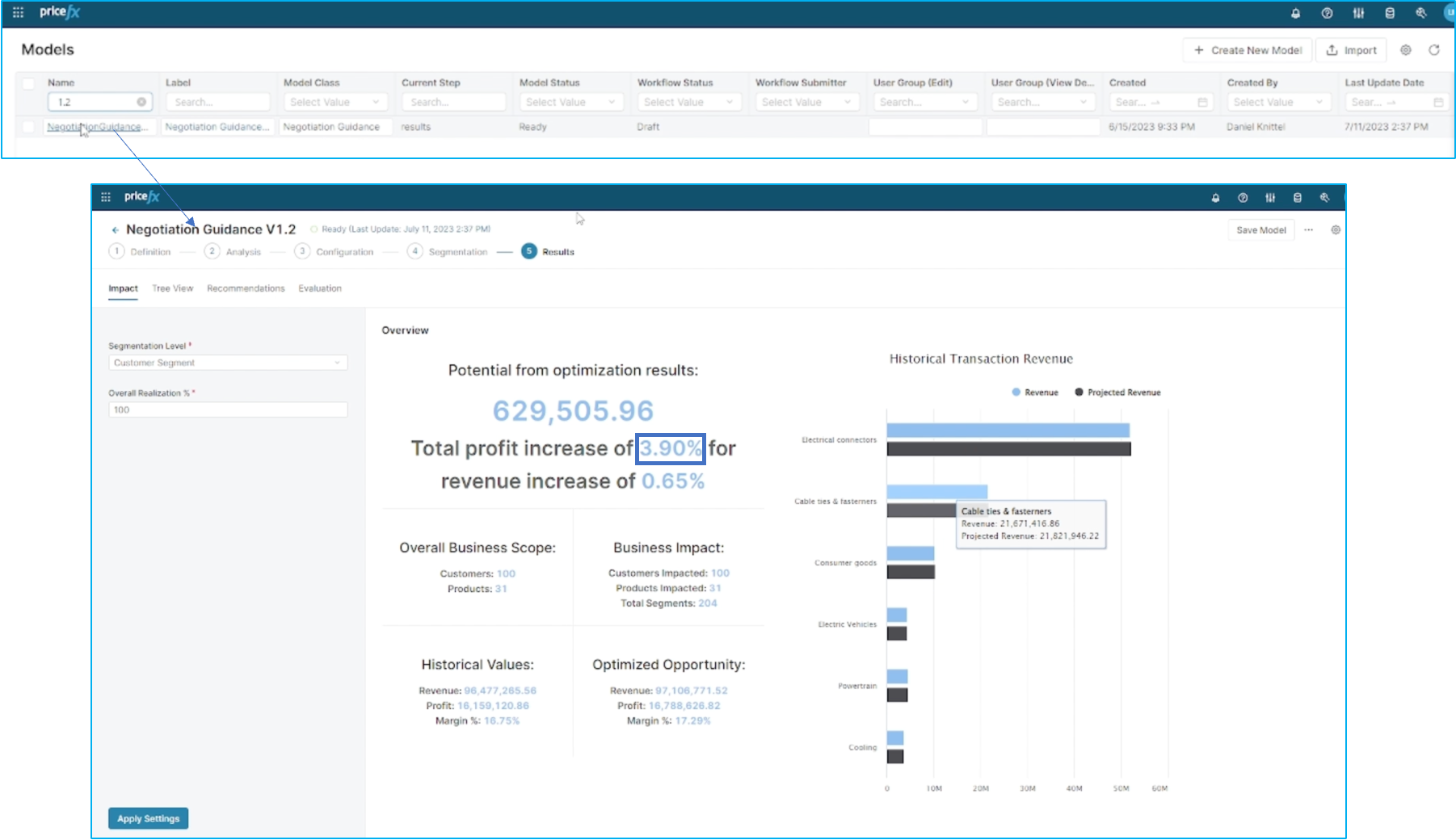Toggle the Revenue legend color dot

click(1016, 393)
